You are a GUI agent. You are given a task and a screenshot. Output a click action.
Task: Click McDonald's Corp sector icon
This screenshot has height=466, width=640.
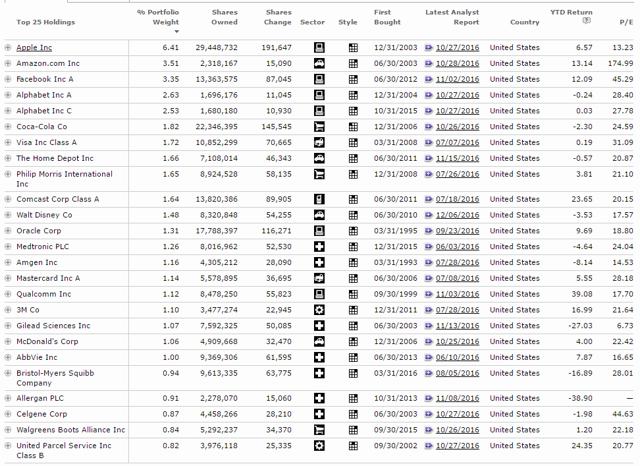tap(319, 342)
